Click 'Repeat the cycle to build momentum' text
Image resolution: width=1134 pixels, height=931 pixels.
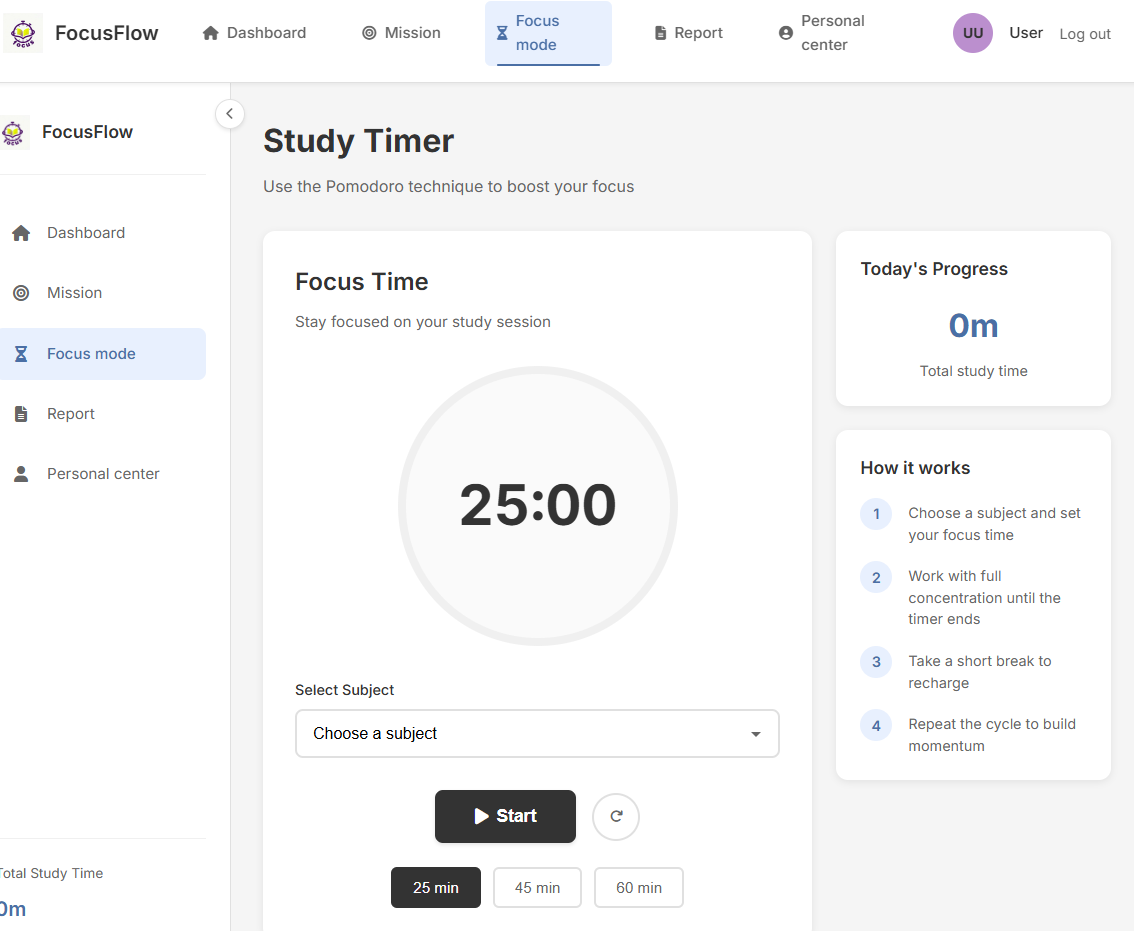click(x=992, y=735)
